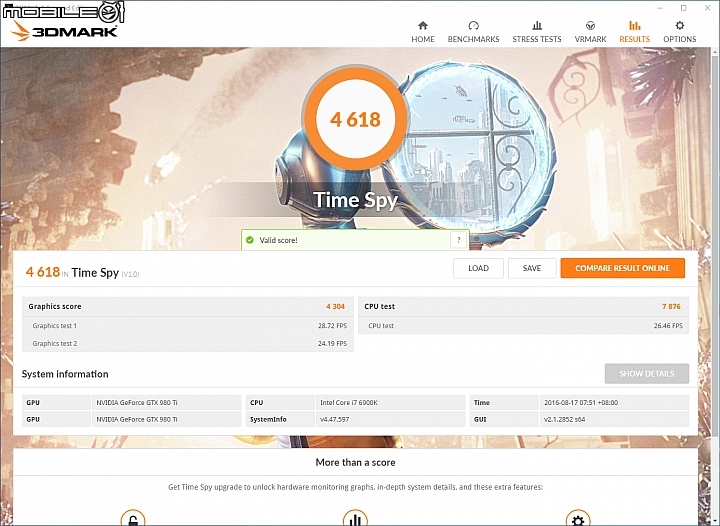The image size is (720, 526).
Task: Click the Graphics score value 4 304
Action: point(335,307)
